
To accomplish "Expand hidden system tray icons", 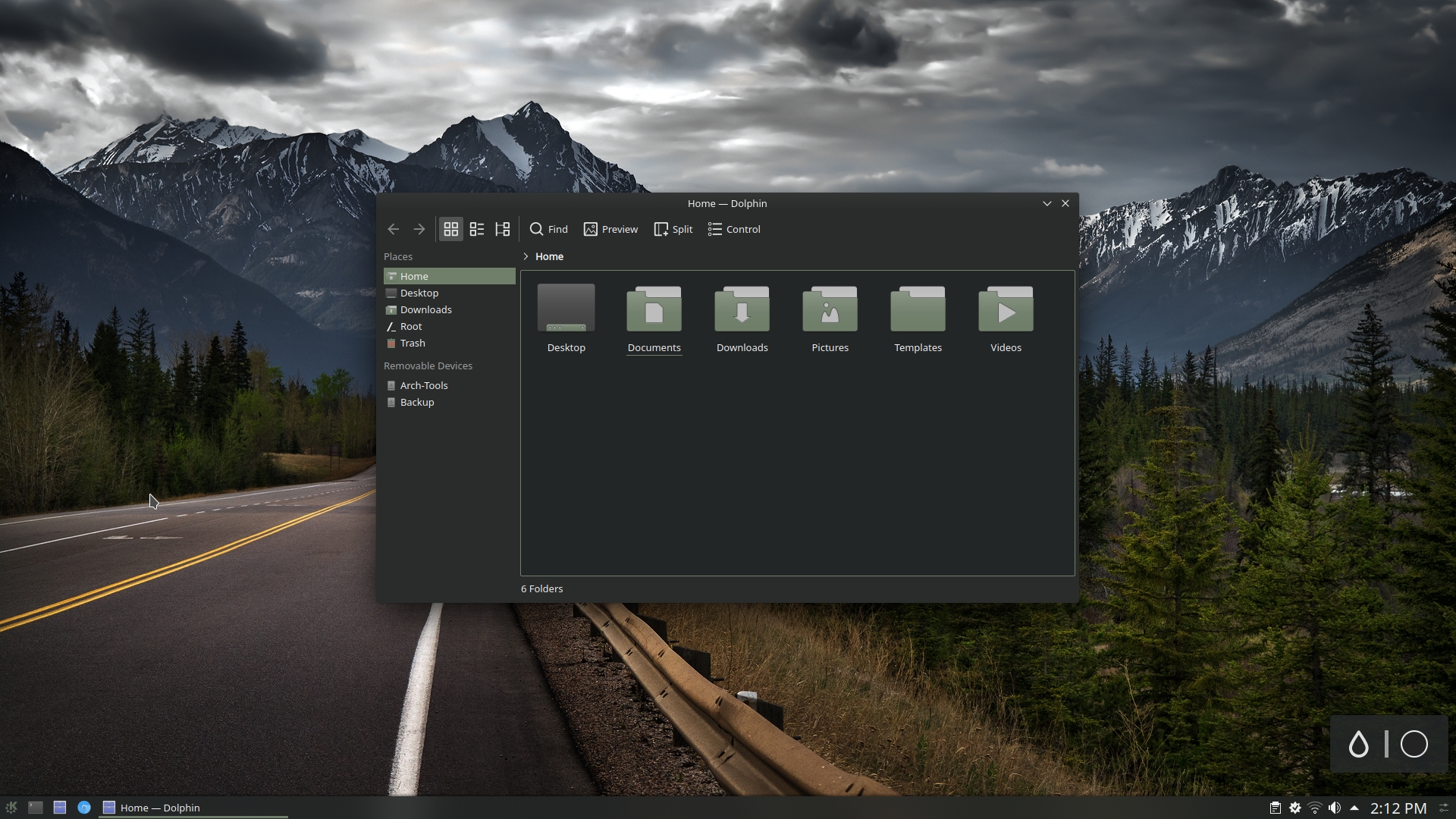I will point(1354,808).
